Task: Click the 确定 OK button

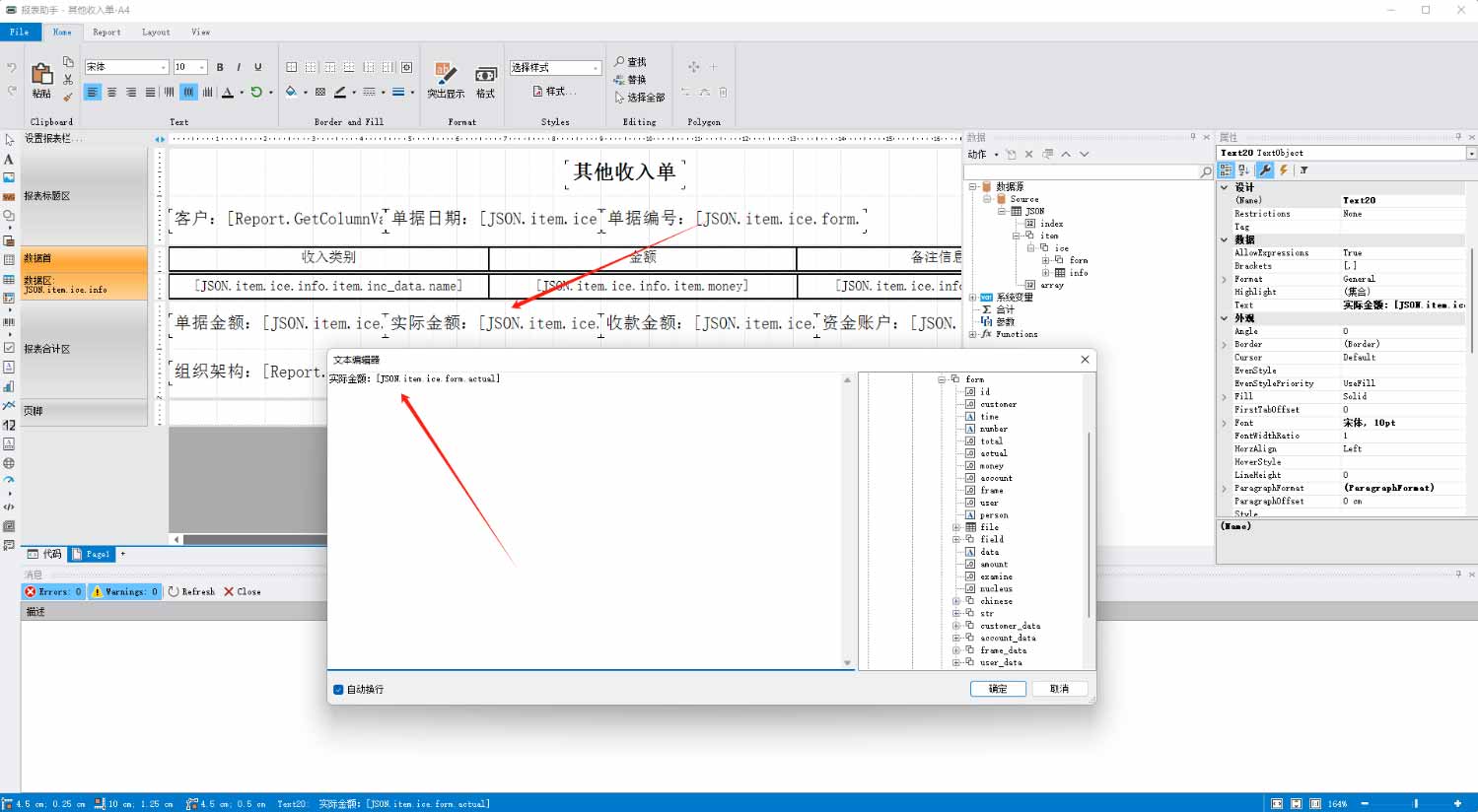Action: 998,689
